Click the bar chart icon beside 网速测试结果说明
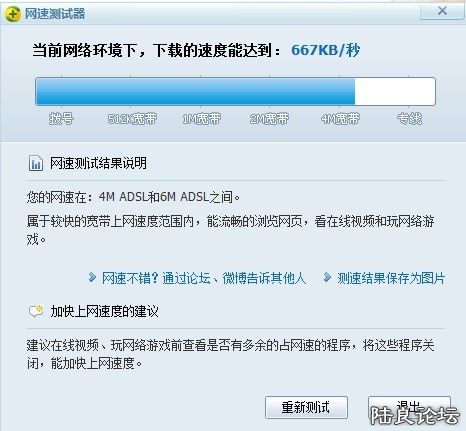466x431 pixels. click(36, 163)
